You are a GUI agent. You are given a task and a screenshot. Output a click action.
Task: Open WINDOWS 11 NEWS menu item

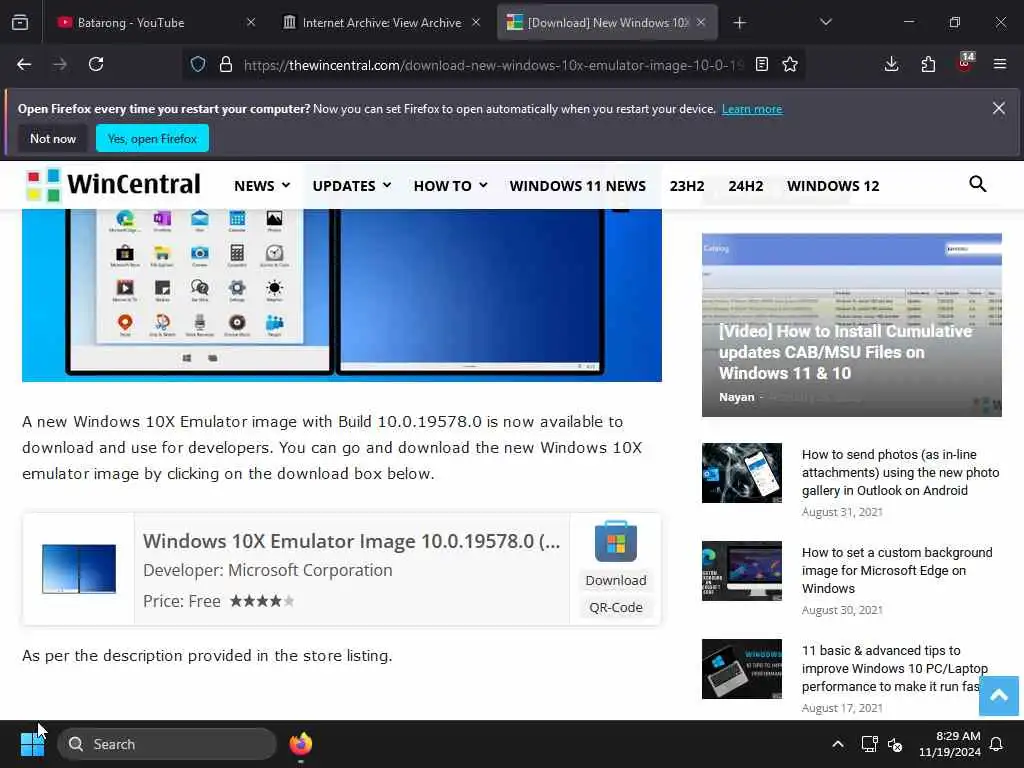(x=578, y=185)
